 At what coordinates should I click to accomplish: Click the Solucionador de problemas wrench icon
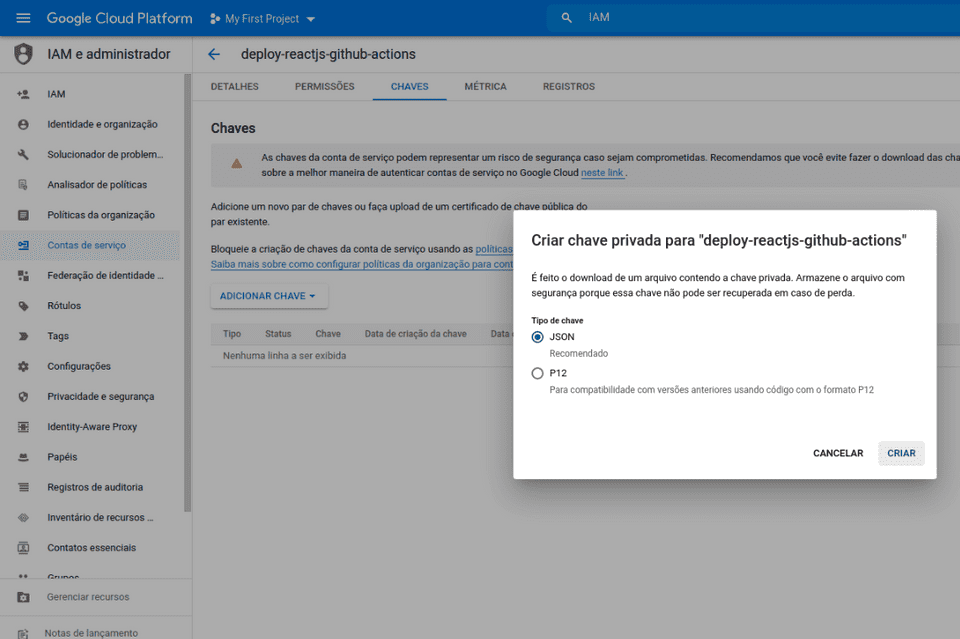point(23,155)
